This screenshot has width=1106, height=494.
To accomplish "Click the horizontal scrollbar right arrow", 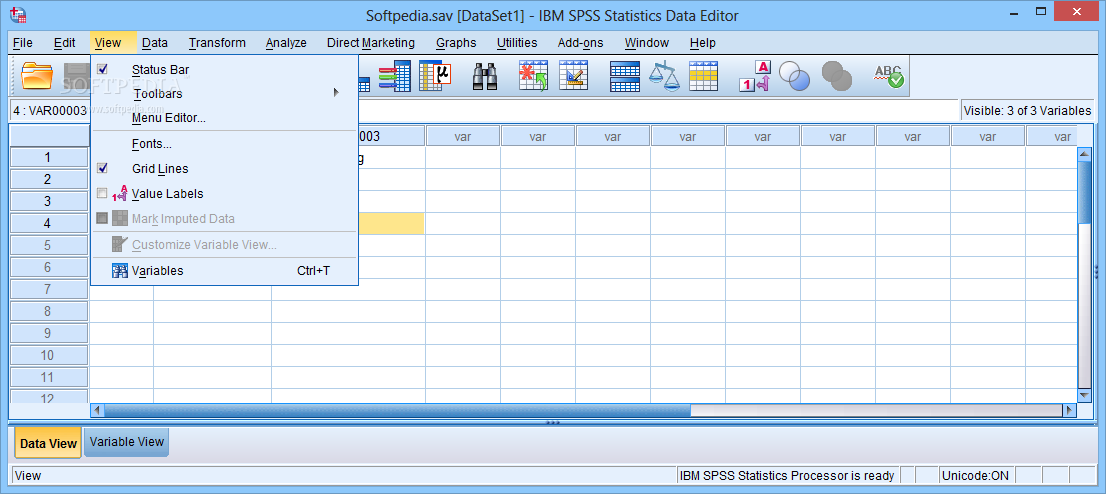I will [1069, 410].
